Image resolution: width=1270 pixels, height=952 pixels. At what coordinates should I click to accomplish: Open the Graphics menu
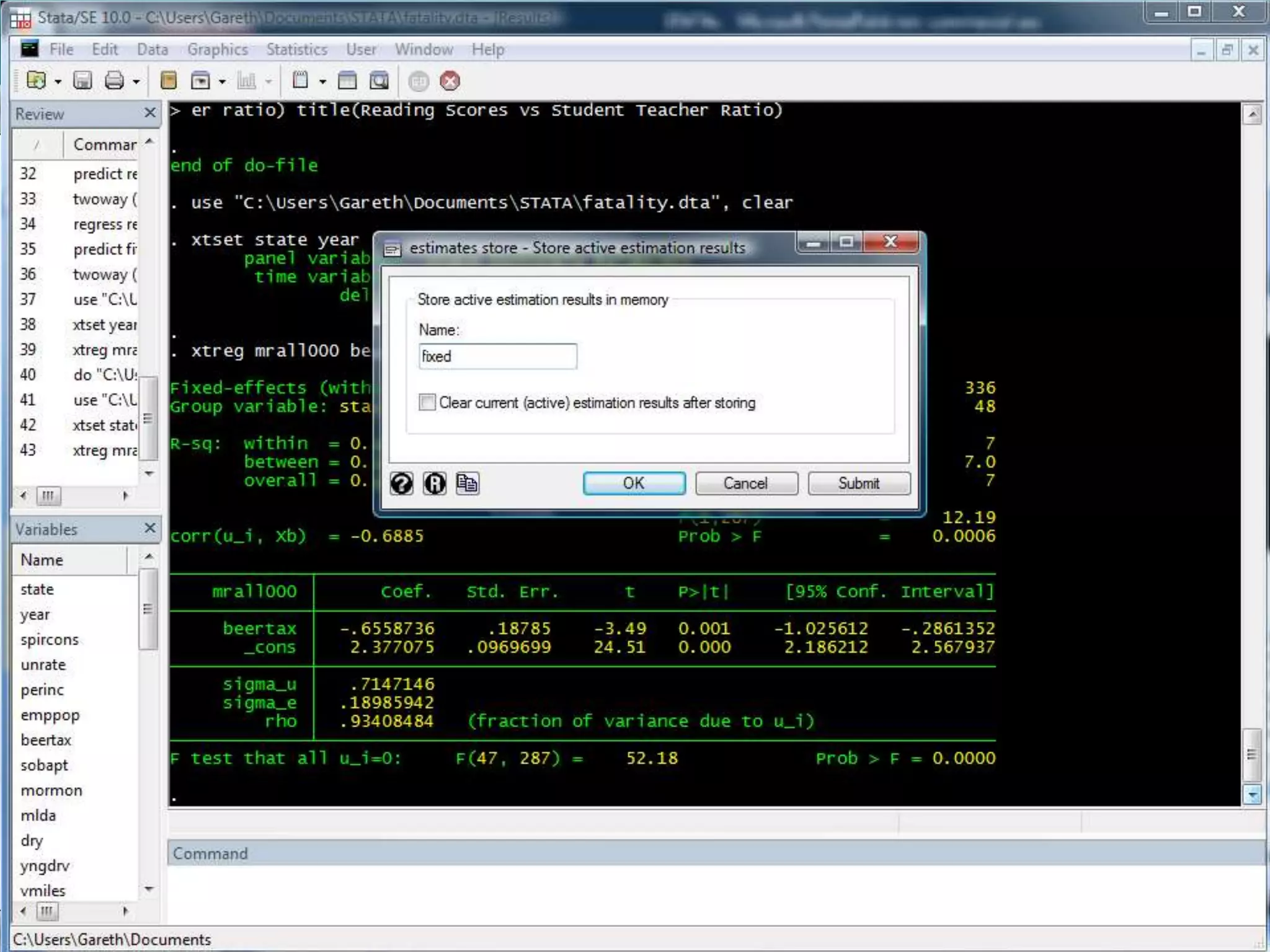click(217, 50)
